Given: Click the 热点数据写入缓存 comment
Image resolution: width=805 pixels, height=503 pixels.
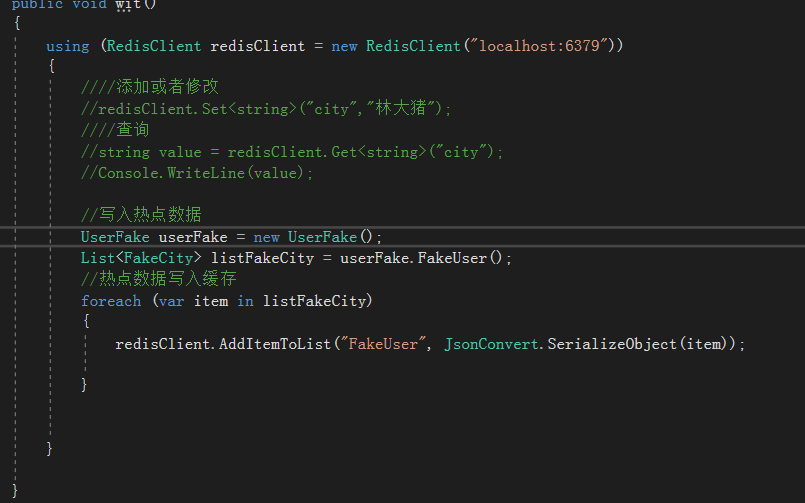Looking at the screenshot, I should [158, 279].
